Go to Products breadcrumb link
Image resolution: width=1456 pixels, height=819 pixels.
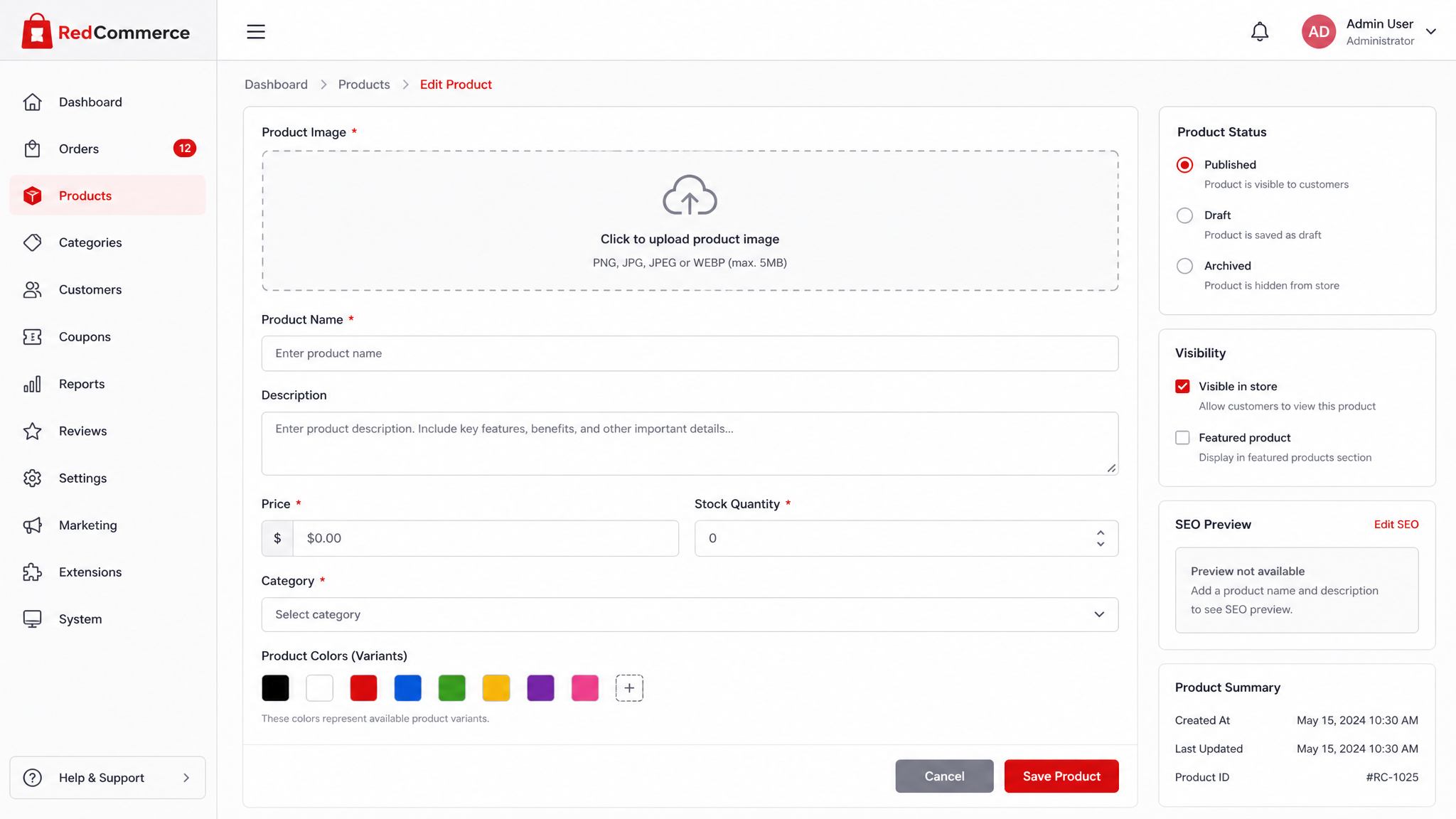point(364,84)
